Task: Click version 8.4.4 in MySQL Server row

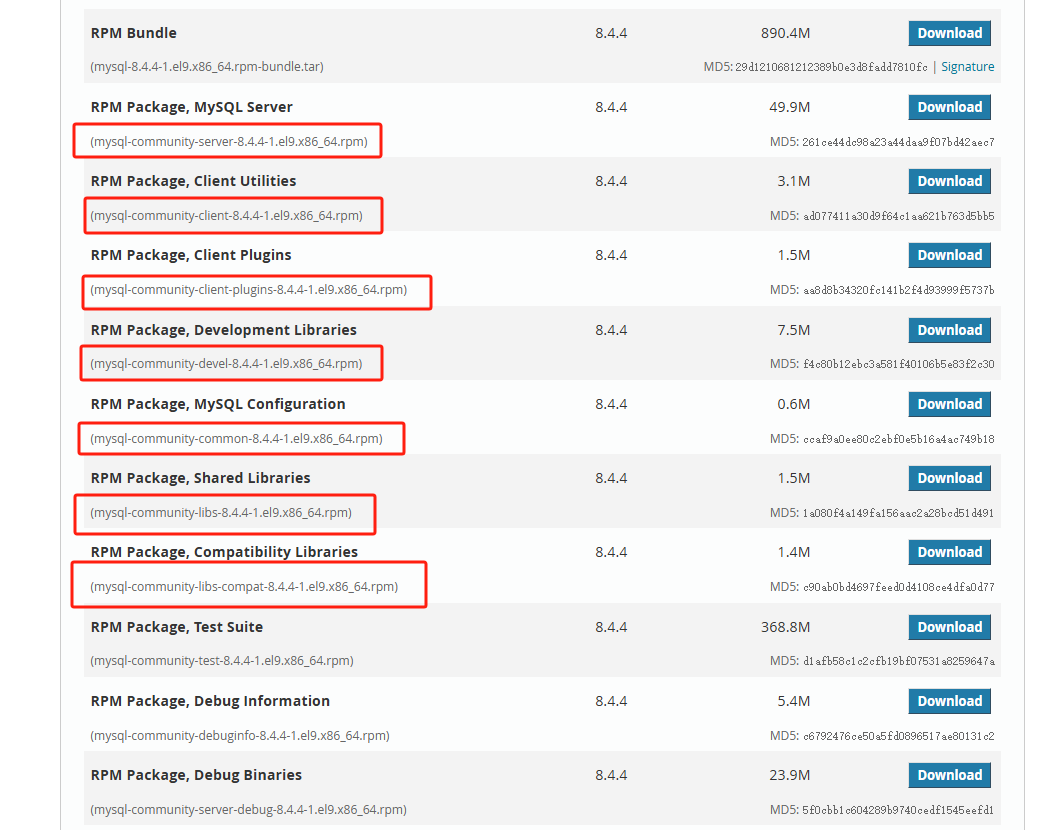Action: 611,107
